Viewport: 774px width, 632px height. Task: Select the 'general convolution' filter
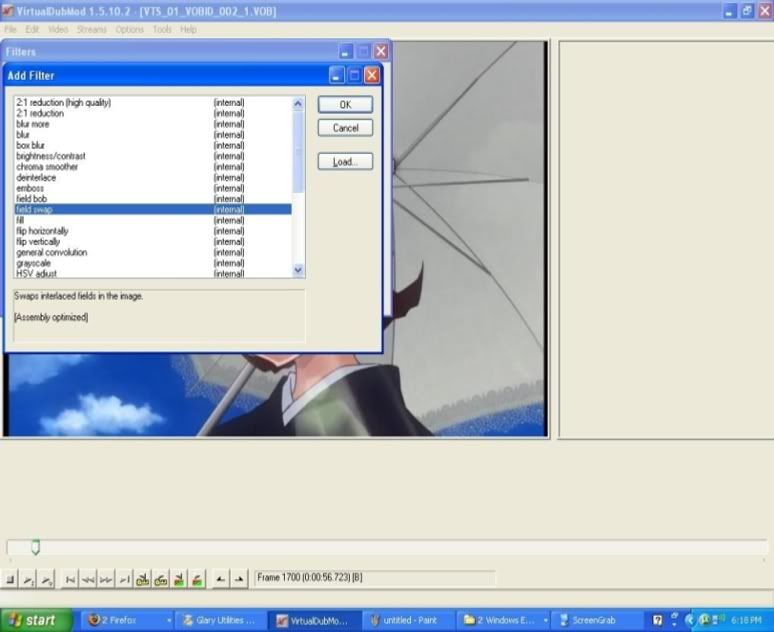point(153,252)
